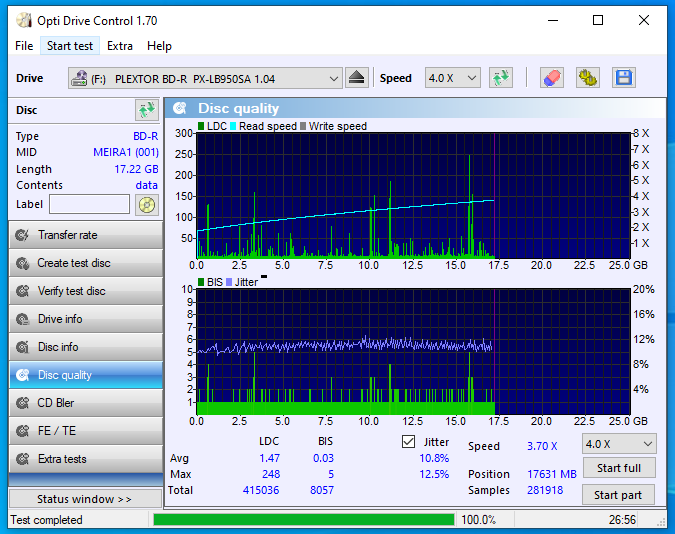Image resolution: width=675 pixels, height=534 pixels.
Task: Click the eject drive icon
Action: click(x=356, y=78)
